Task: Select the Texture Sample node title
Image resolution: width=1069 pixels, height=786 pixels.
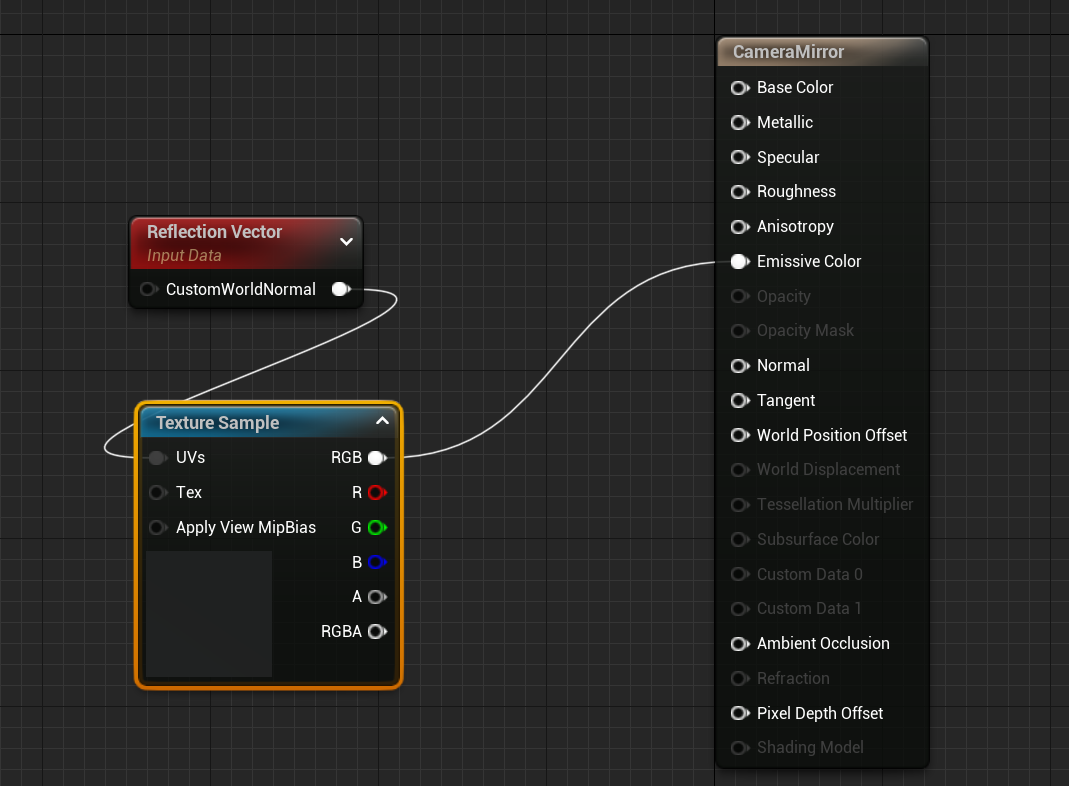Action: pyautogui.click(x=217, y=423)
